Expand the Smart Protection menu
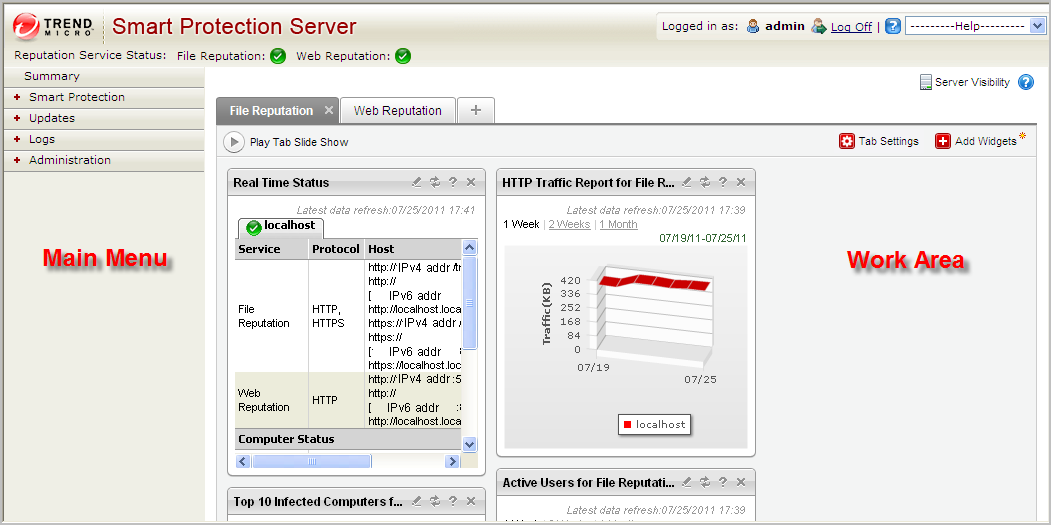 click(x=77, y=97)
